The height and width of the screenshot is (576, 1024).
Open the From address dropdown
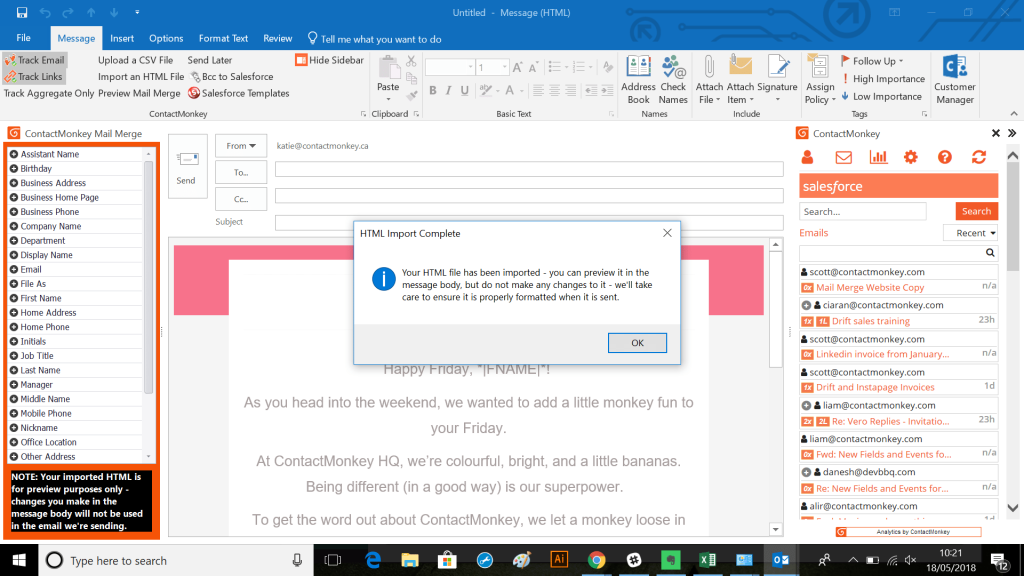[240, 145]
